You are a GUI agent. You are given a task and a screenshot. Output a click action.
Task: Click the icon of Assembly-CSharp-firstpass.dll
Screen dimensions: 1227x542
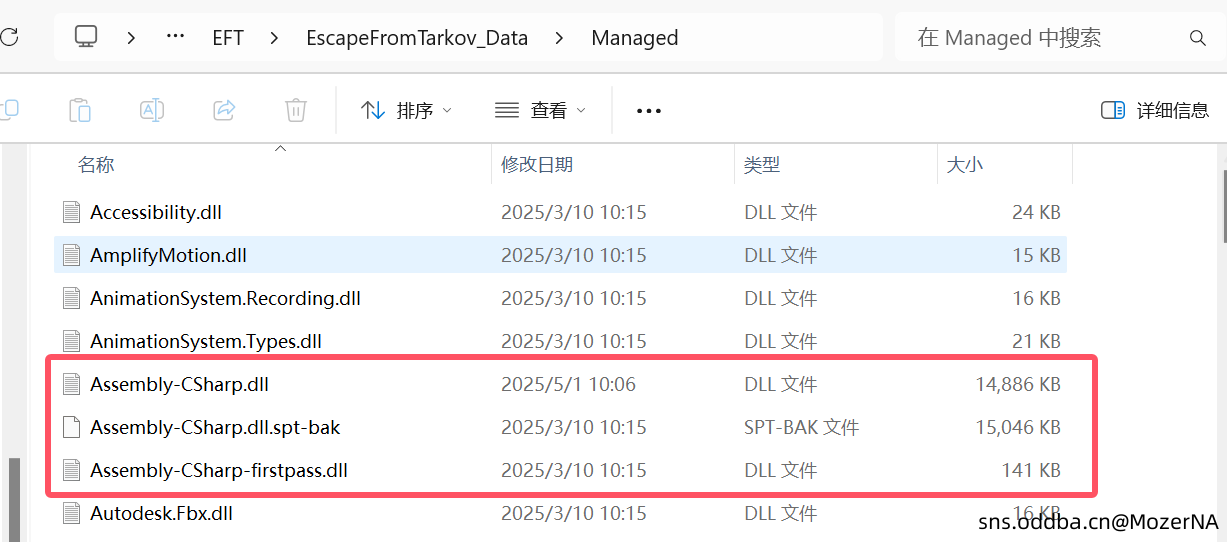click(x=71, y=470)
